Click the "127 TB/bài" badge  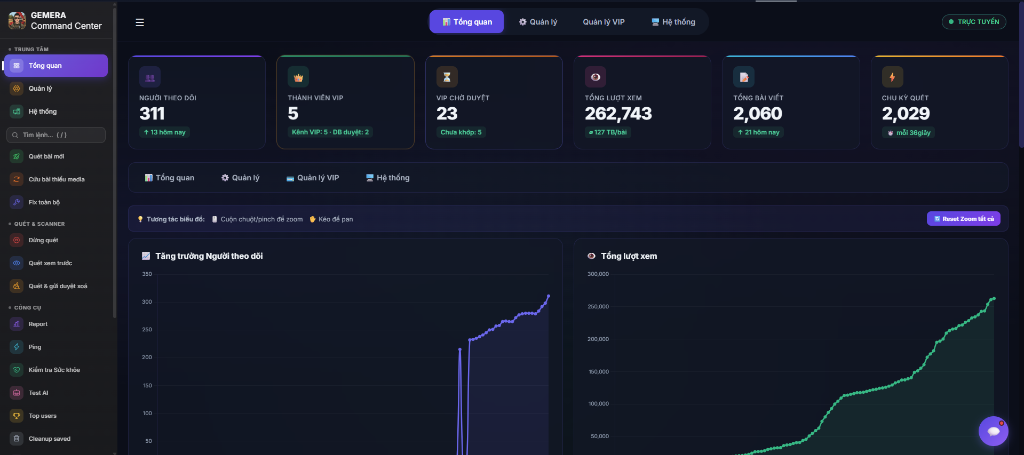point(607,132)
